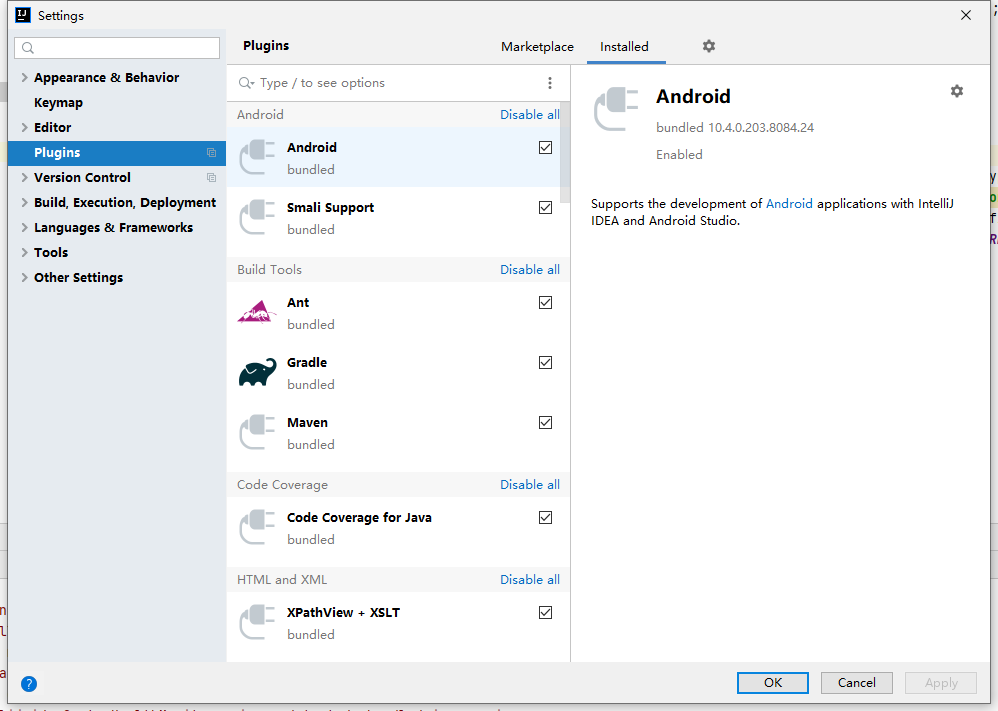Select Keymap in settings tree
This screenshot has height=711, width=998.
coord(59,102)
